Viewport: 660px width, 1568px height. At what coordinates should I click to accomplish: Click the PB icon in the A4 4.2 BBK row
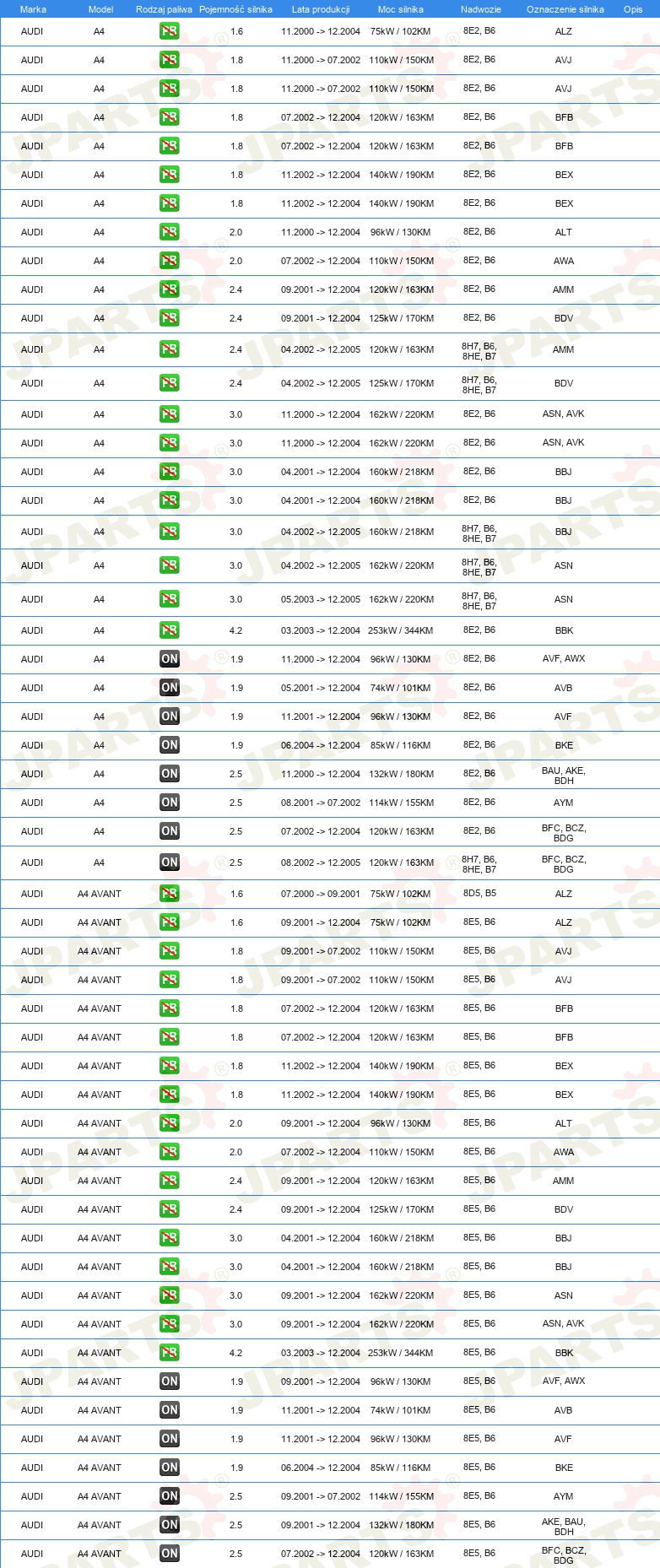(169, 630)
